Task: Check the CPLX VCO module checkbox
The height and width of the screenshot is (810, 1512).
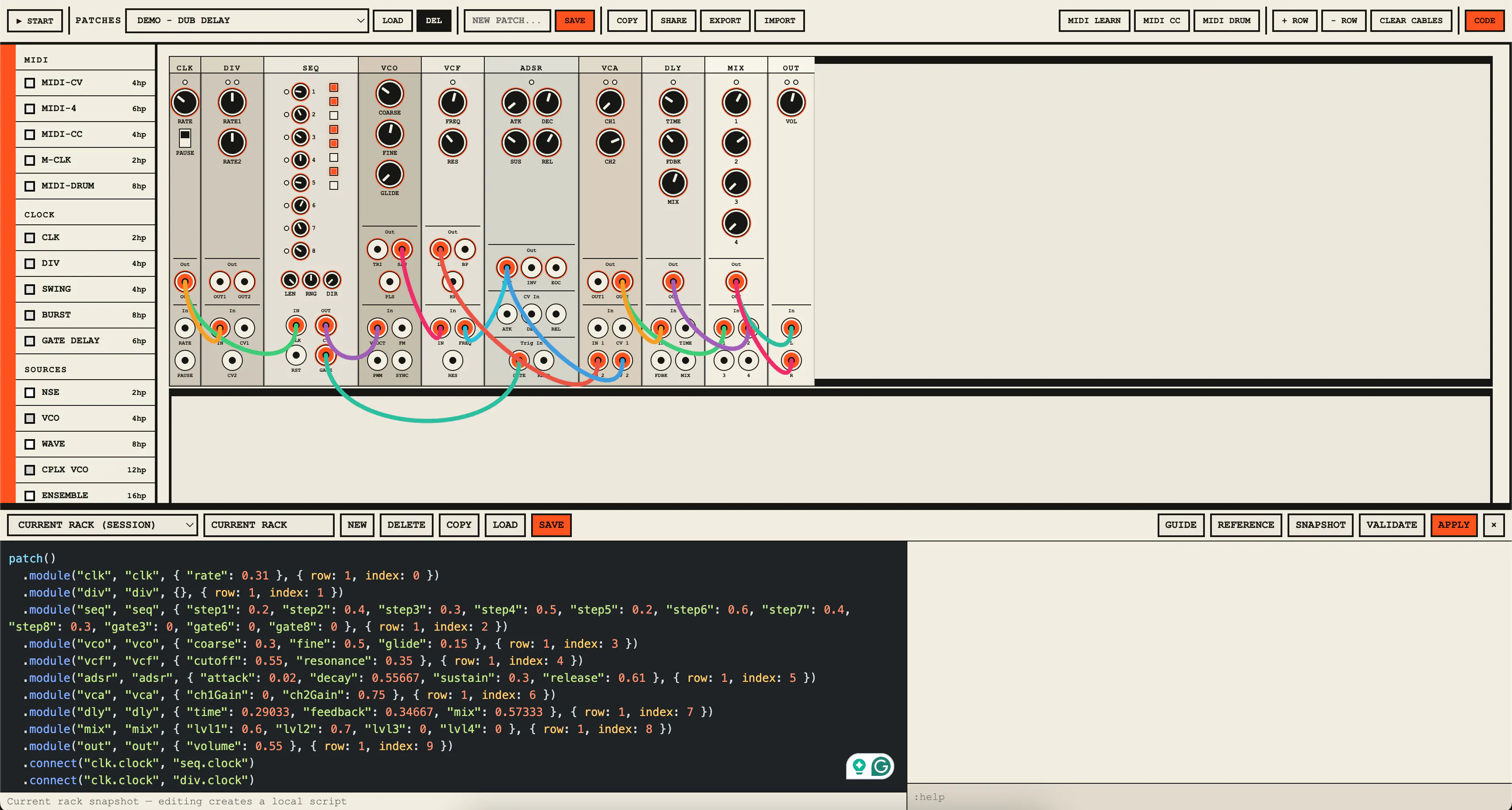Action: [x=30, y=470]
